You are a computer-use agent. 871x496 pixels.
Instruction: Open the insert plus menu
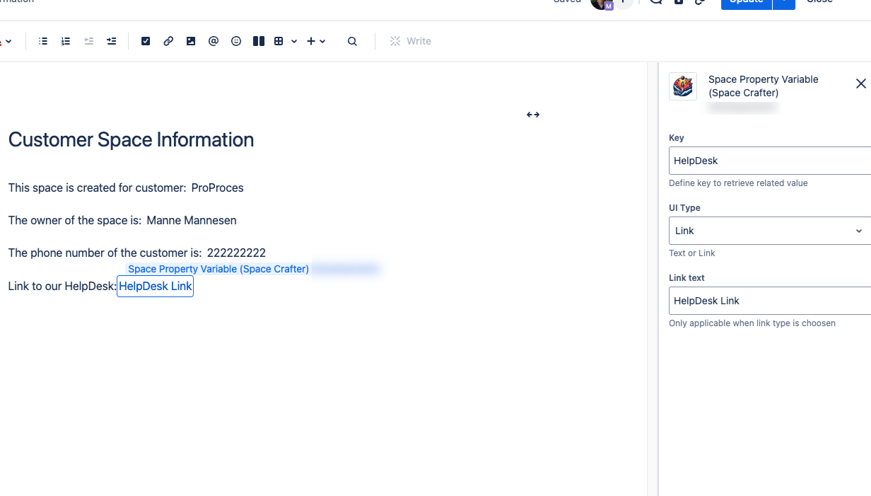click(x=316, y=41)
